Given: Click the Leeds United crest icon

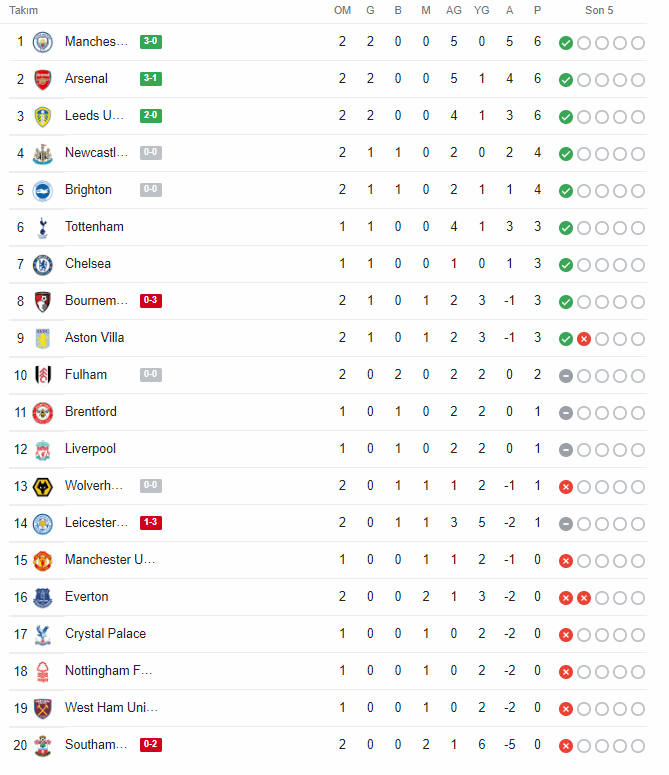Looking at the screenshot, I should click(42, 116).
